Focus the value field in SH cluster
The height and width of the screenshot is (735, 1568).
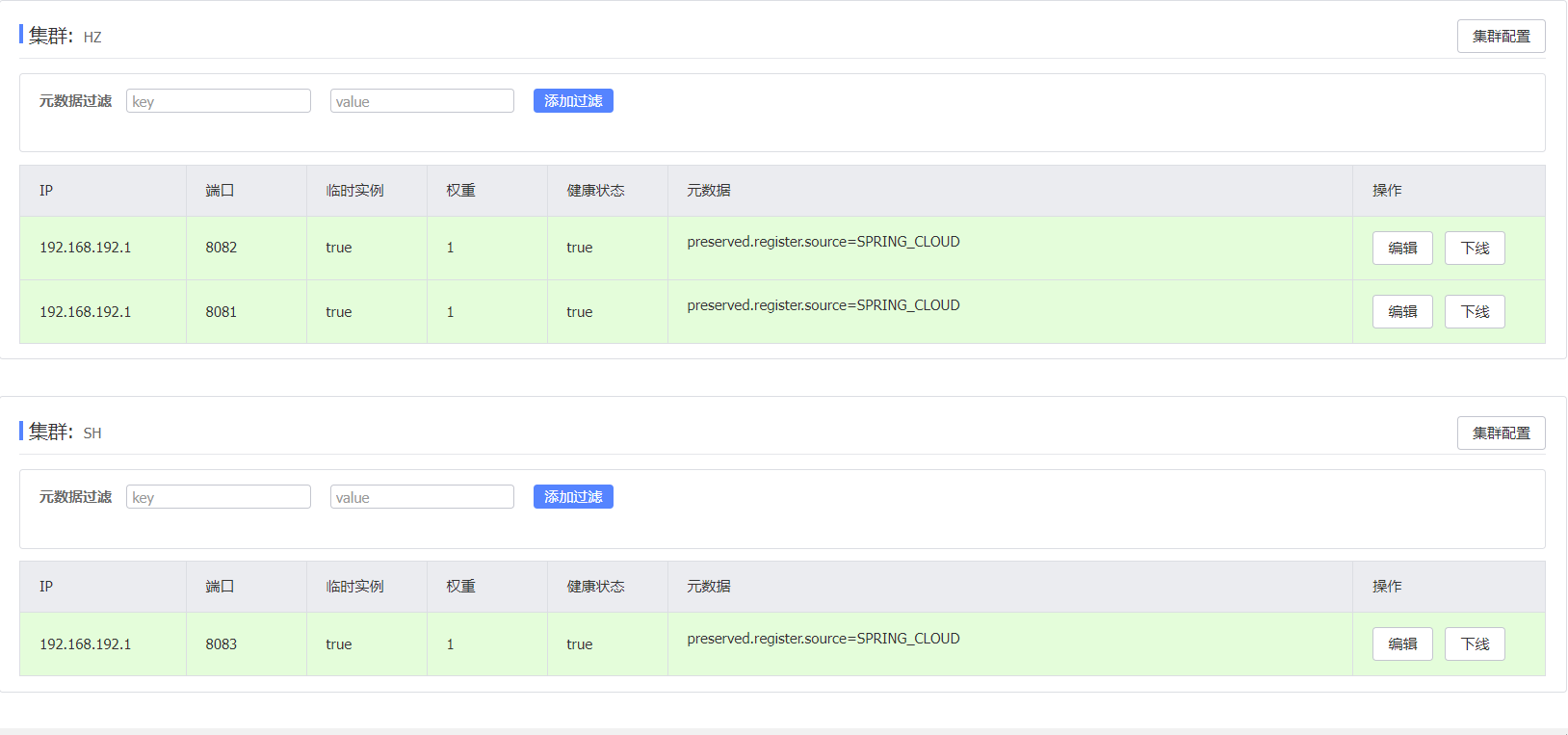[x=422, y=497]
